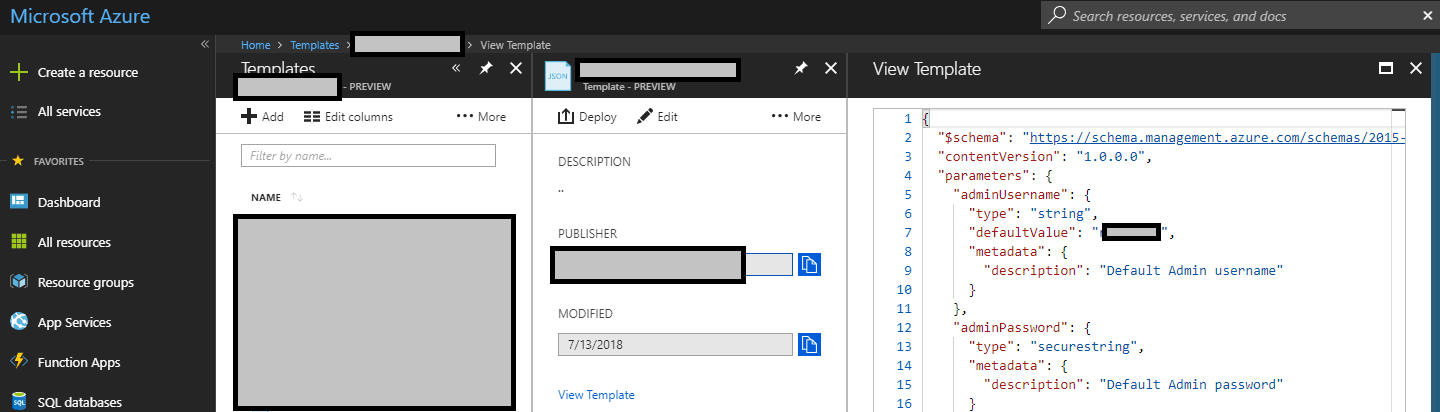This screenshot has height=412, width=1440.
Task: Click the "securestring" type value
Action: pyautogui.click(x=1086, y=346)
